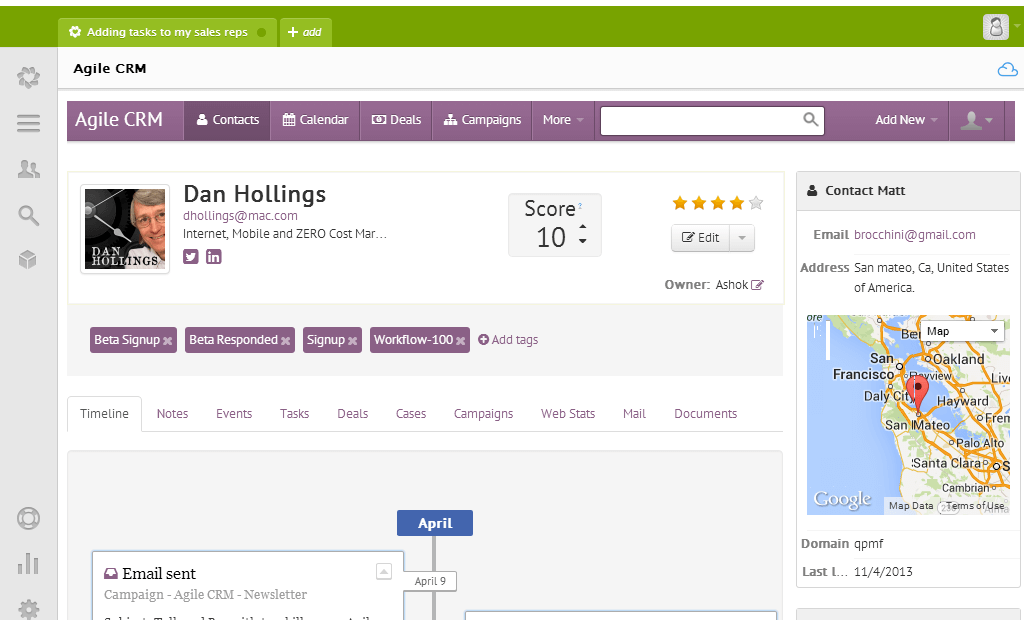The height and width of the screenshot is (630, 1024).
Task: Click the April month marker on the timeline
Action: (435, 523)
